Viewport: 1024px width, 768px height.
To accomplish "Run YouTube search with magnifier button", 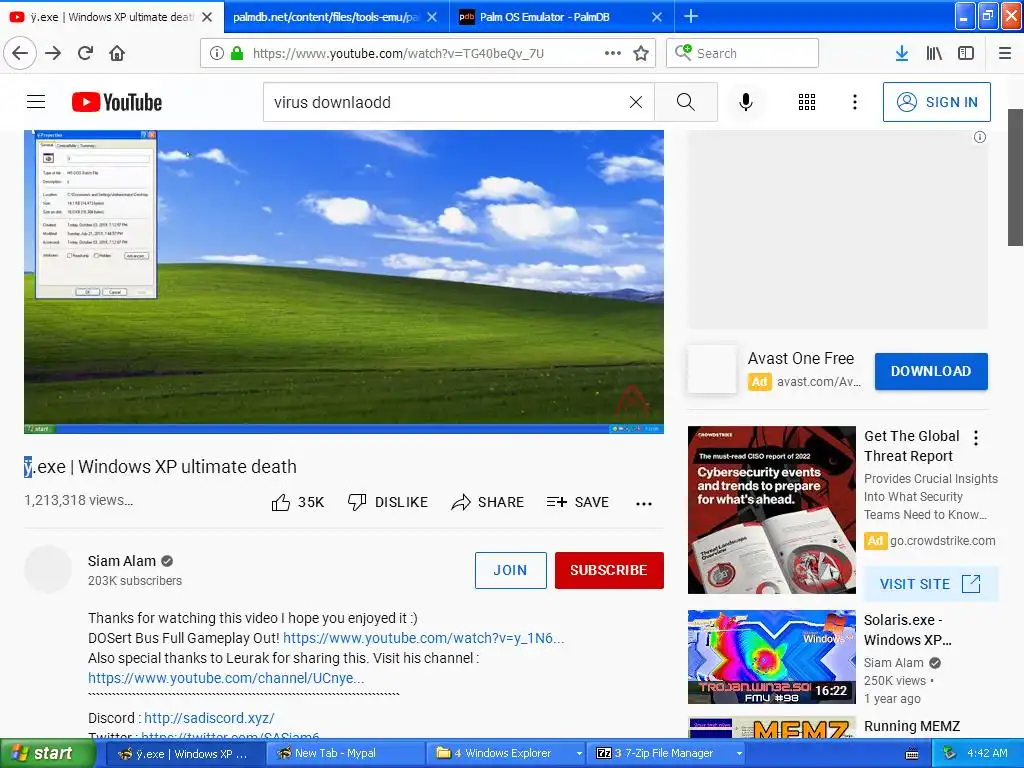I will (686, 102).
